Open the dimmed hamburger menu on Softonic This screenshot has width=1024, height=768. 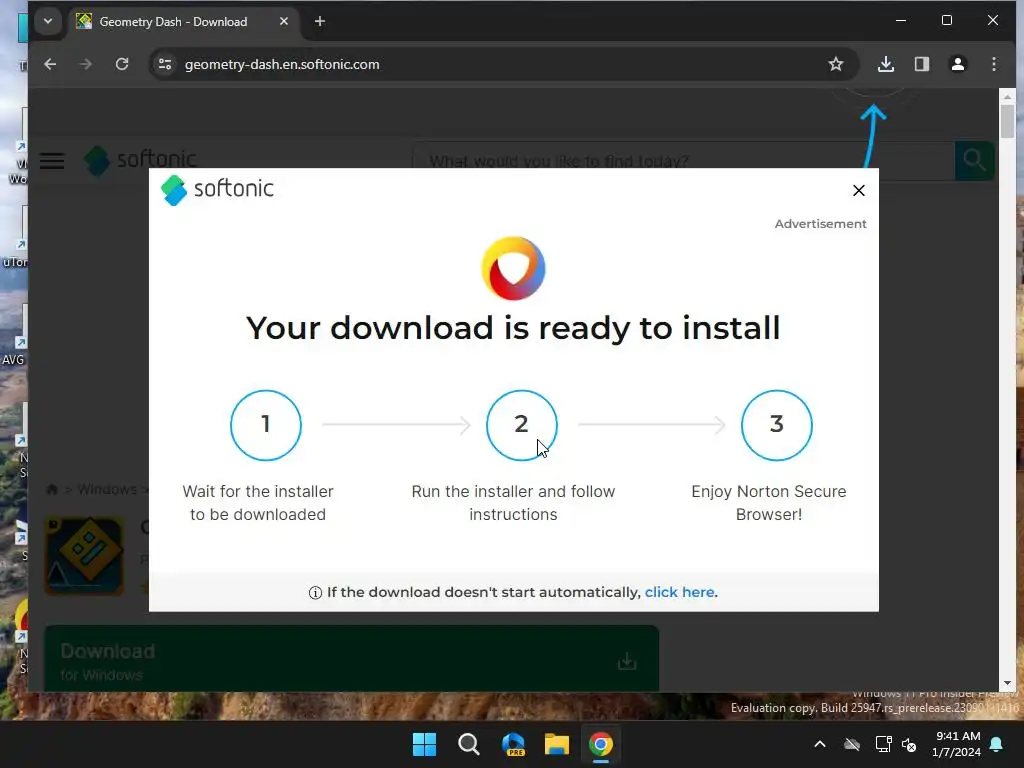coord(52,161)
